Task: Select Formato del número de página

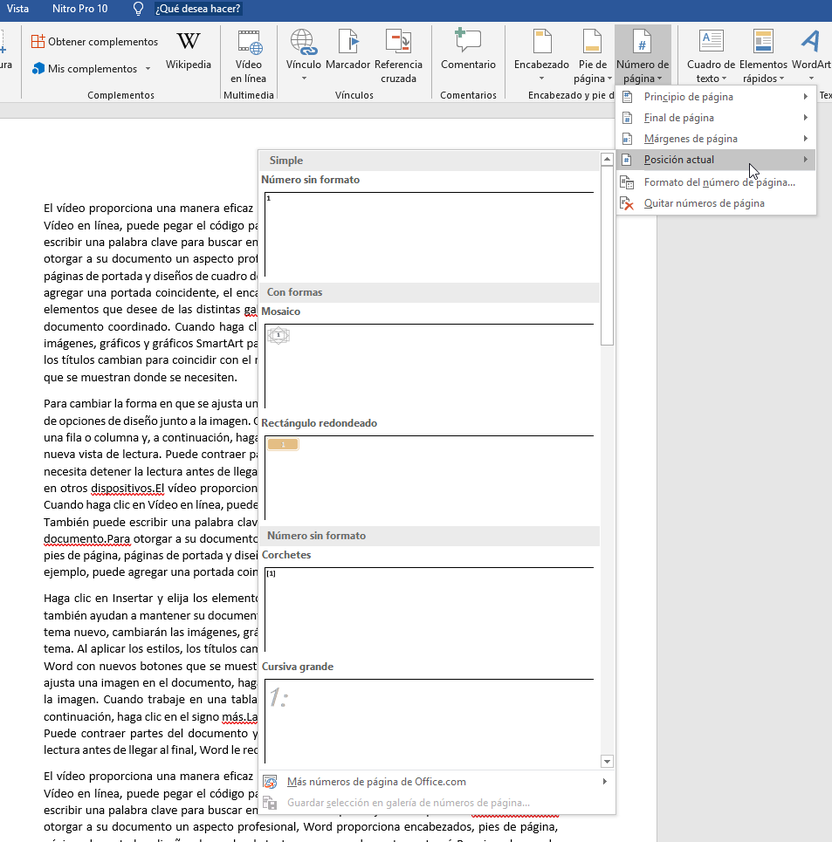Action: (x=719, y=182)
